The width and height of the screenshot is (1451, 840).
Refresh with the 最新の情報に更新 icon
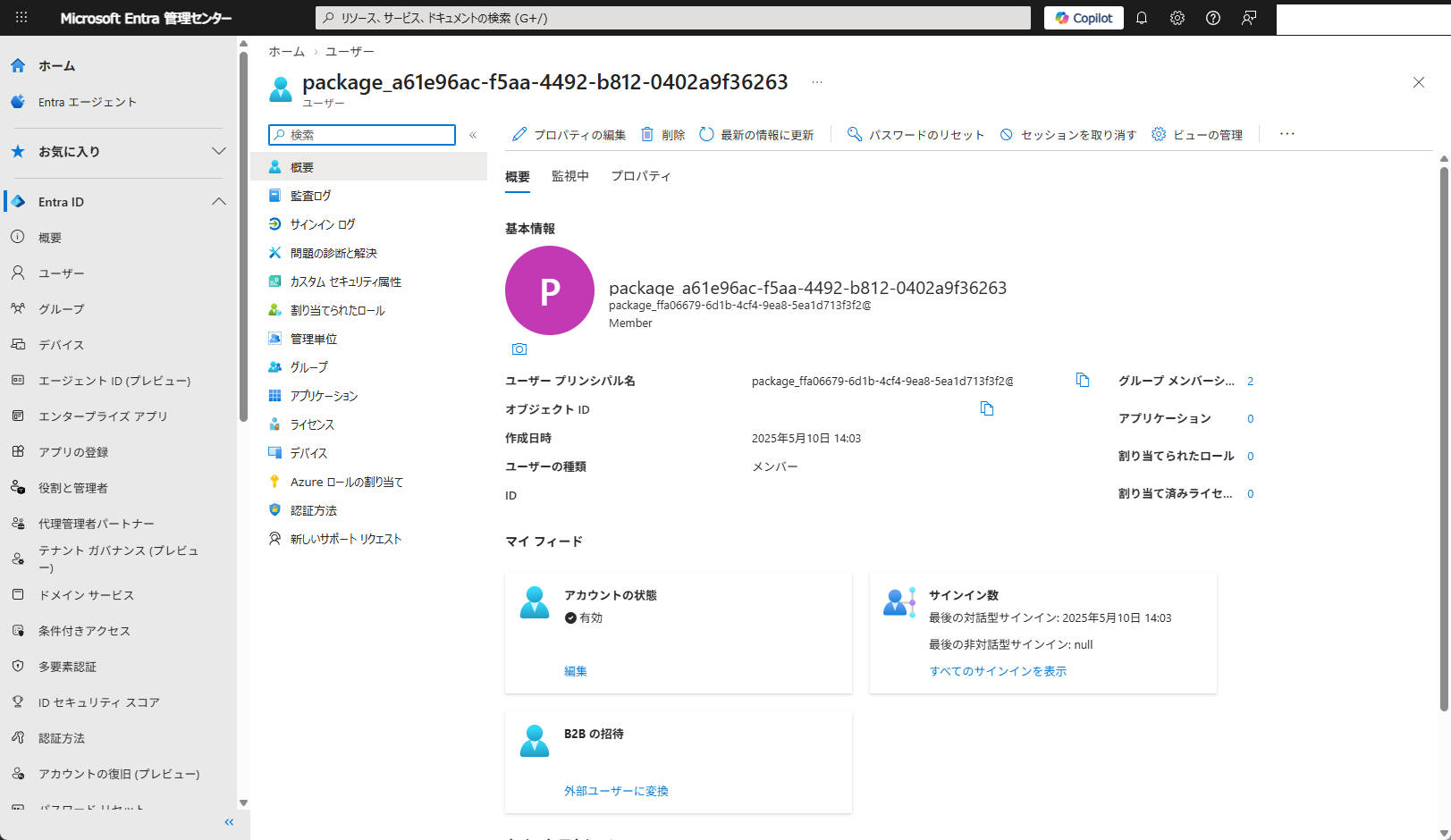coord(705,134)
